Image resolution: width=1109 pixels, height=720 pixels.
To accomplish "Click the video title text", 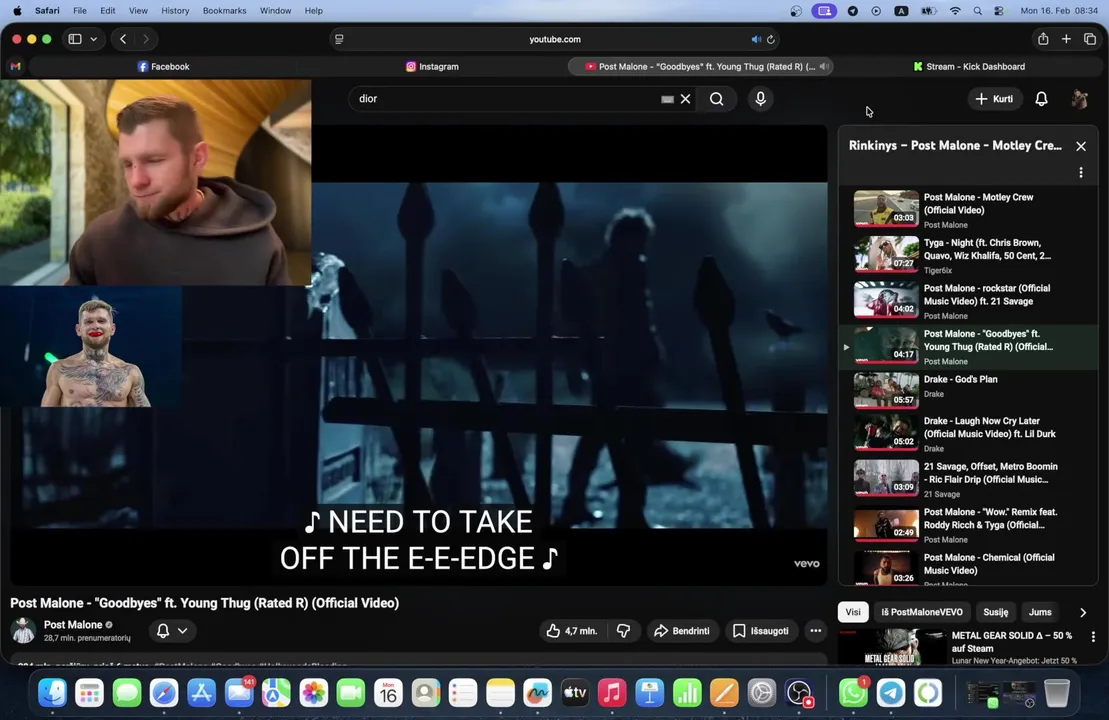I will [x=204, y=603].
